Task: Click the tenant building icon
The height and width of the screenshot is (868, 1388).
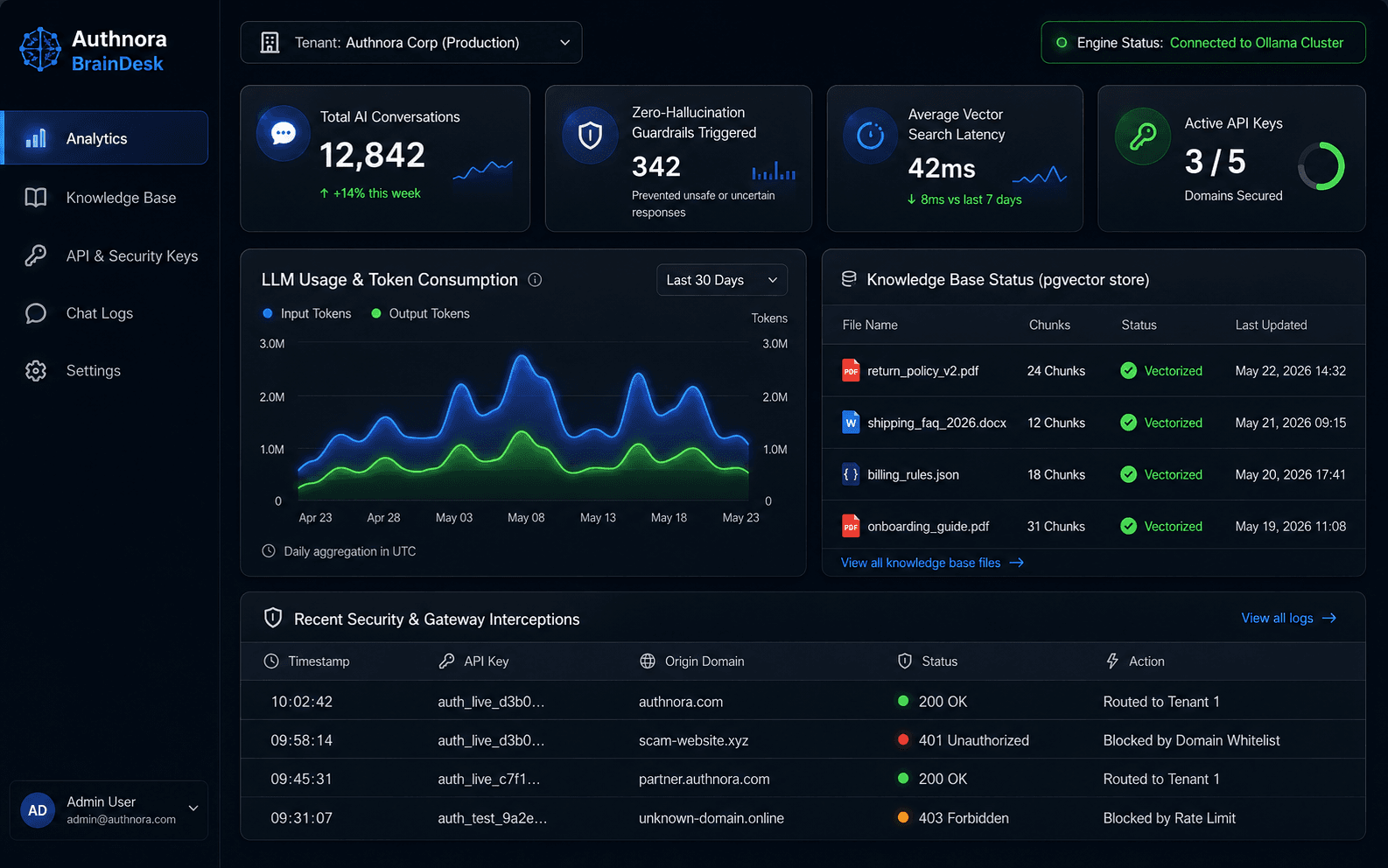Action: (270, 43)
